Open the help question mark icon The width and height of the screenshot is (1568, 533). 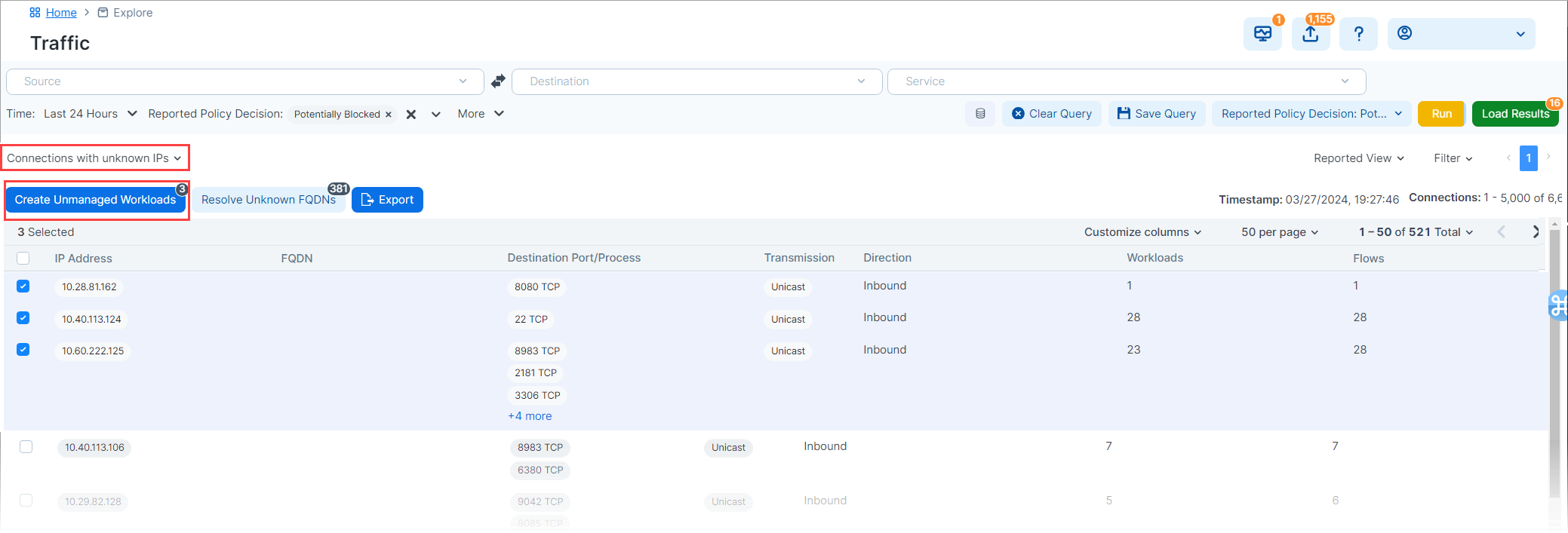[x=1358, y=34]
